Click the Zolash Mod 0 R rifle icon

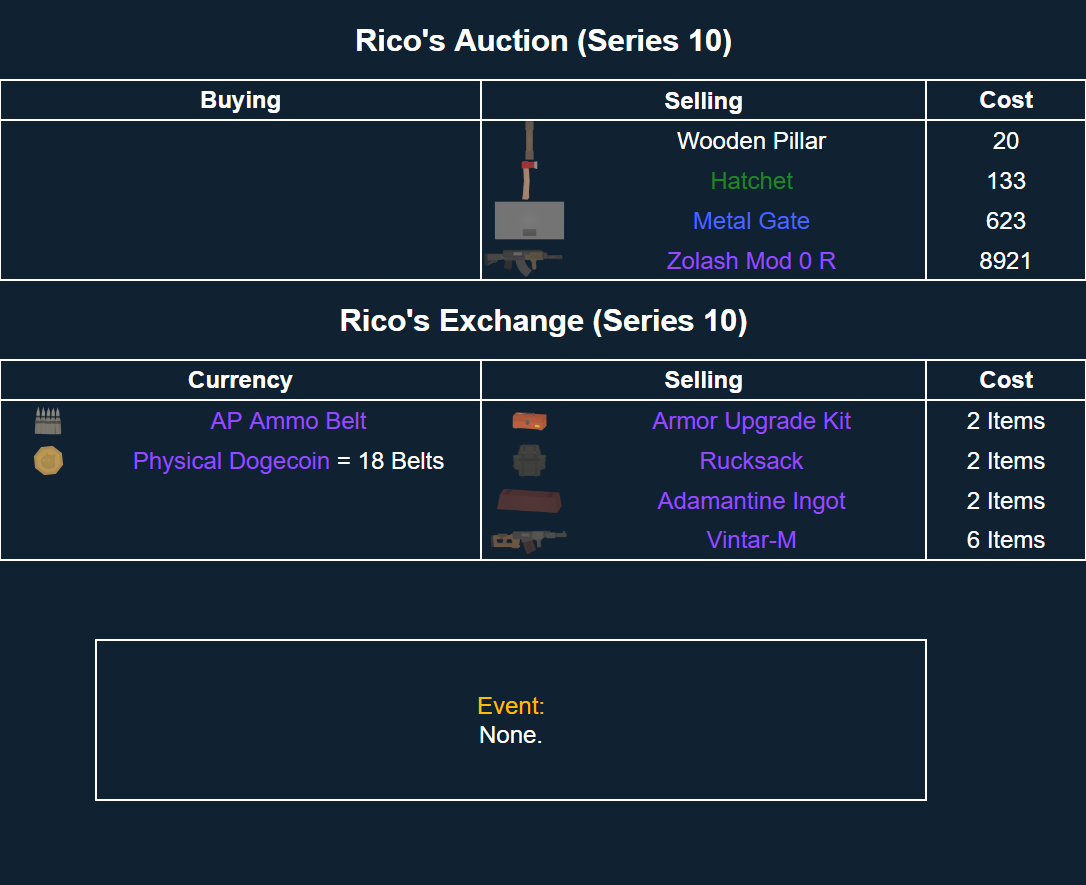[524, 261]
